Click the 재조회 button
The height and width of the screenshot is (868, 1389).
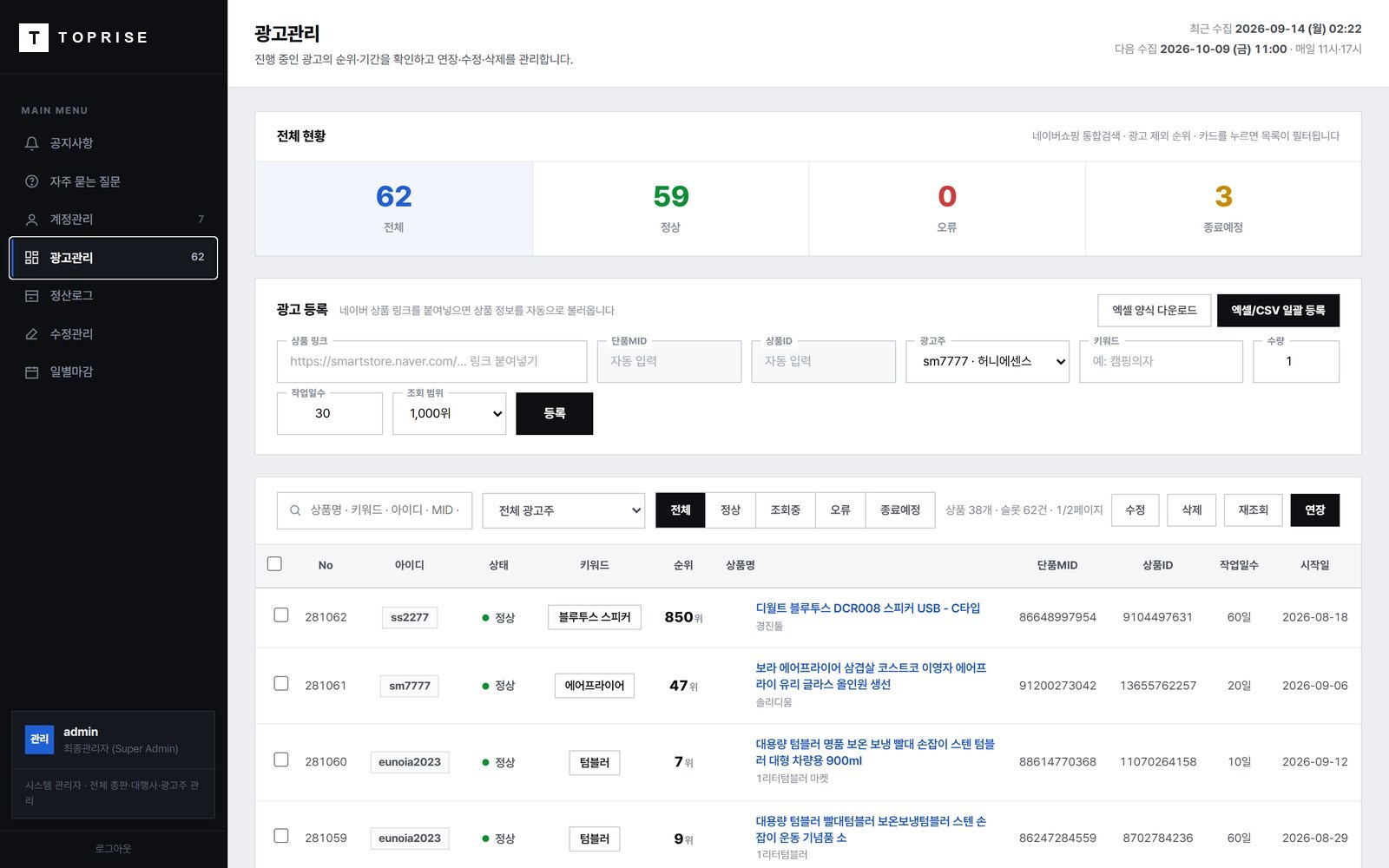pos(1254,510)
